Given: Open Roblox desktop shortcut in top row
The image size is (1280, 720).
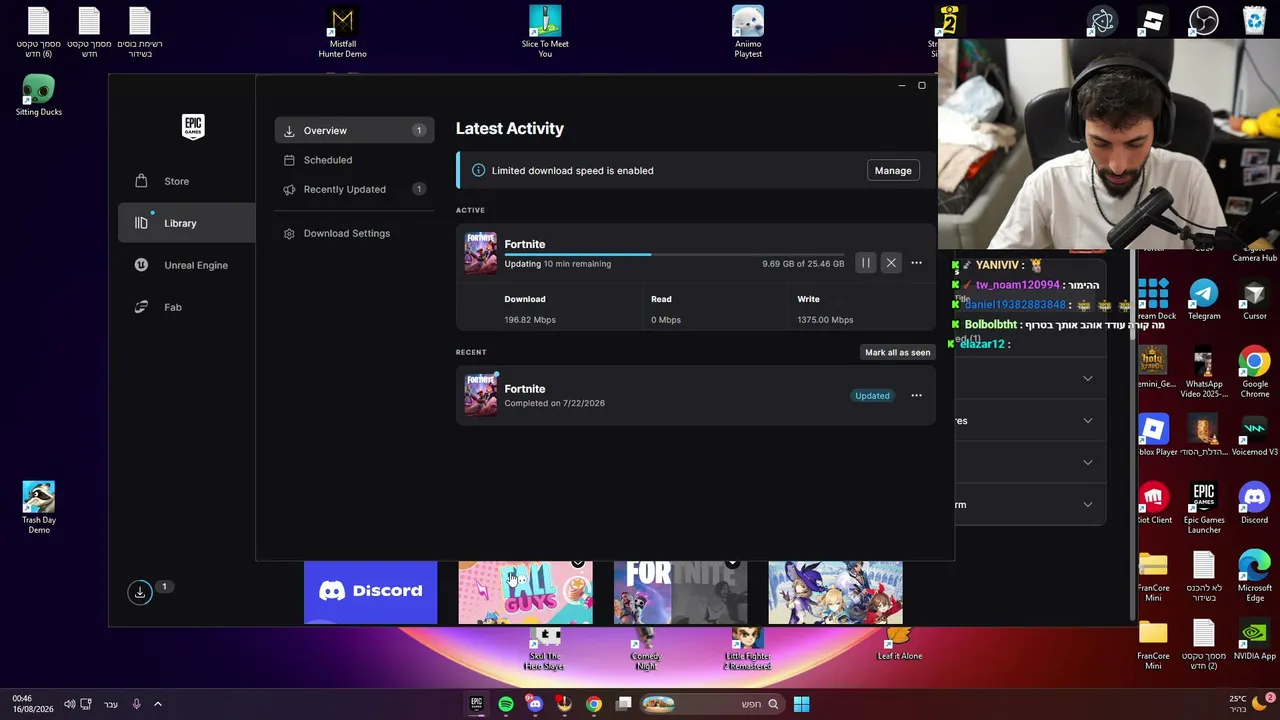Looking at the screenshot, I should (x=1153, y=21).
